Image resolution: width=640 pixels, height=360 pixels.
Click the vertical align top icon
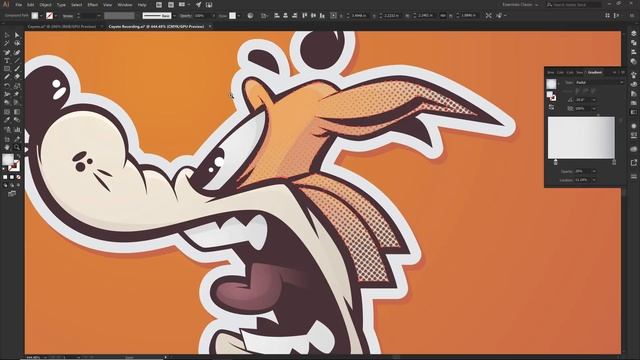point(304,16)
